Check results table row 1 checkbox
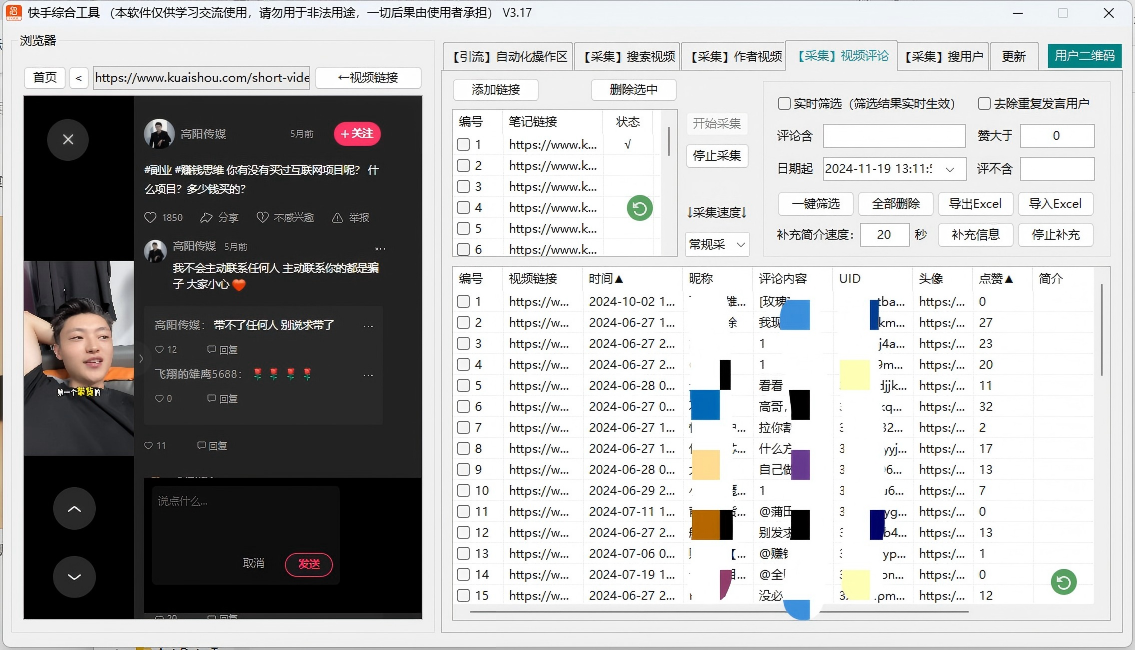Screen dimensions: 1135x650 464,302
